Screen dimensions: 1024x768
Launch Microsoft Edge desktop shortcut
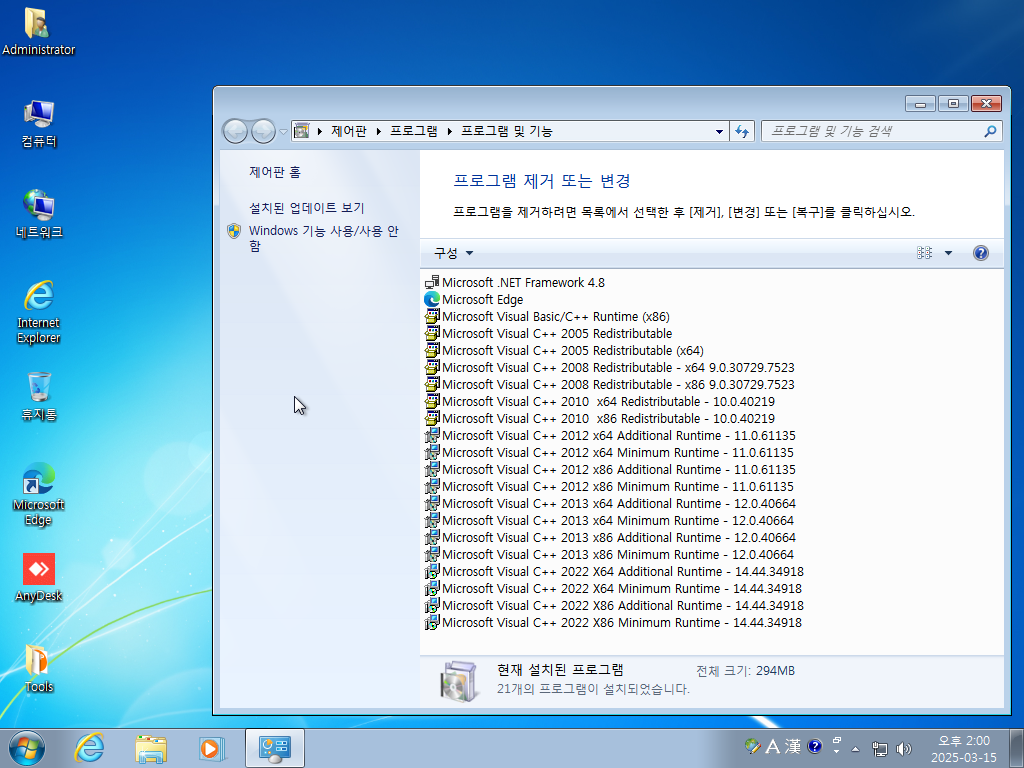[x=39, y=494]
